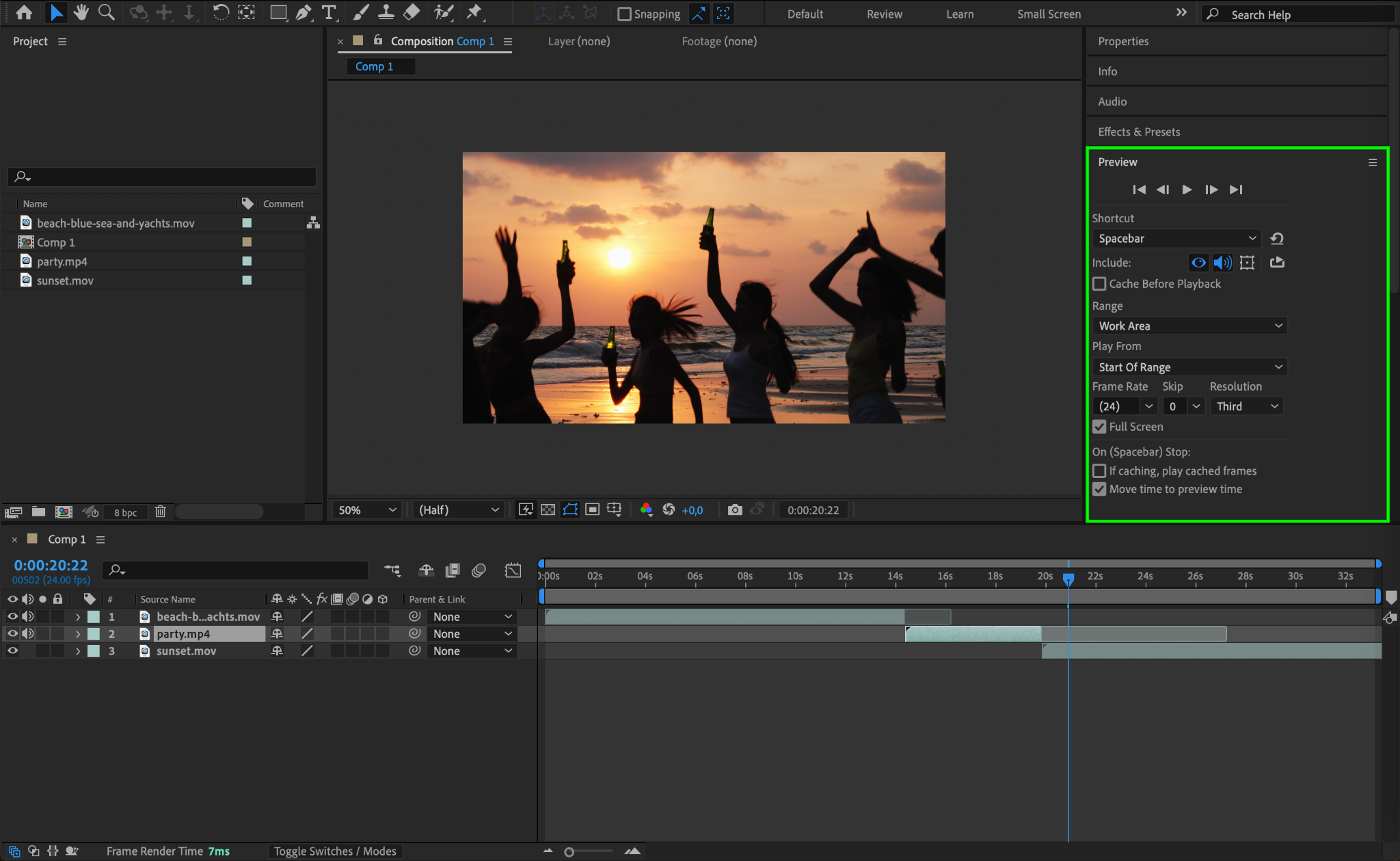
Task: Switch to the Review workspace
Action: 884,14
